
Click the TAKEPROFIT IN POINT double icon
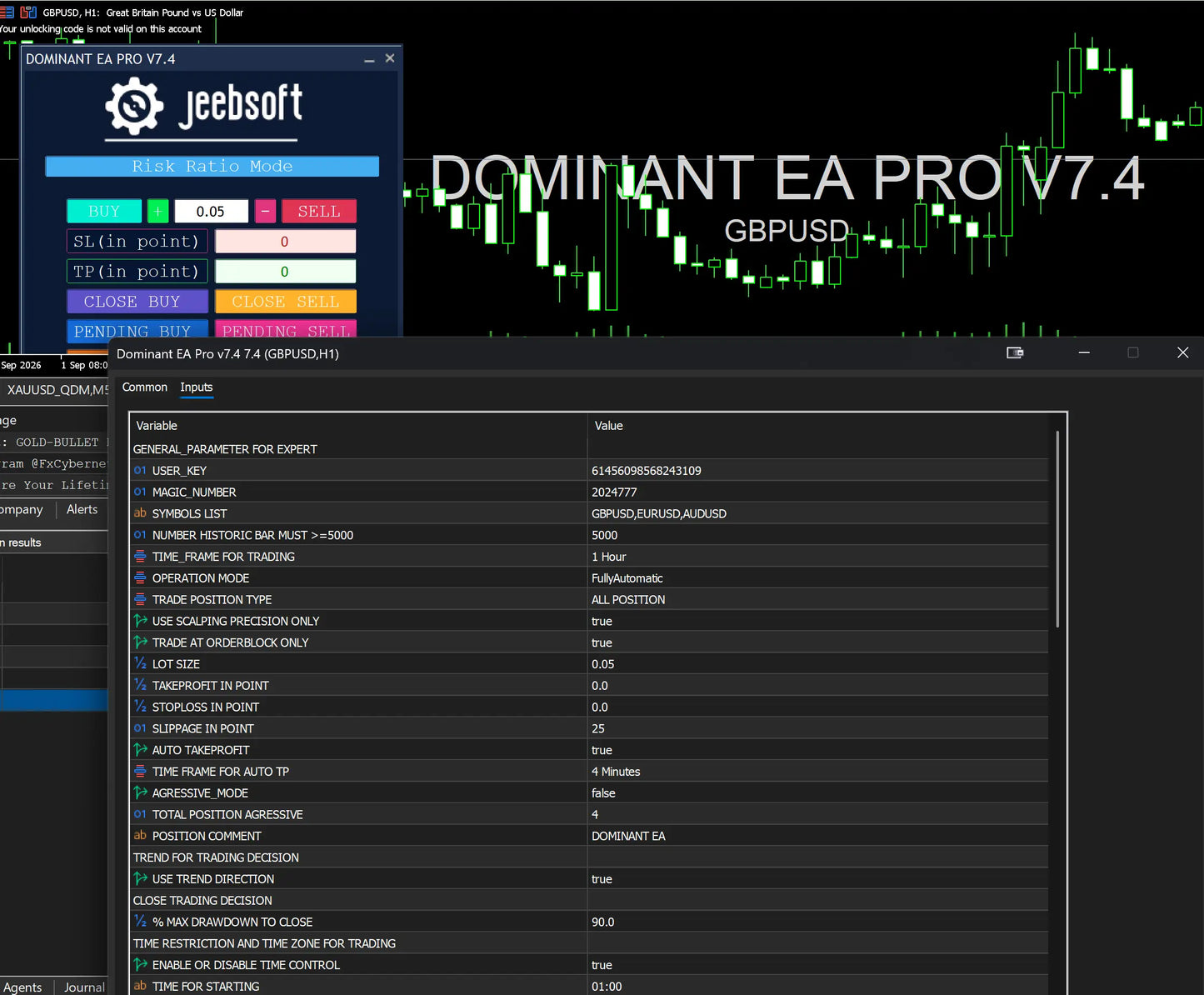[x=140, y=685]
